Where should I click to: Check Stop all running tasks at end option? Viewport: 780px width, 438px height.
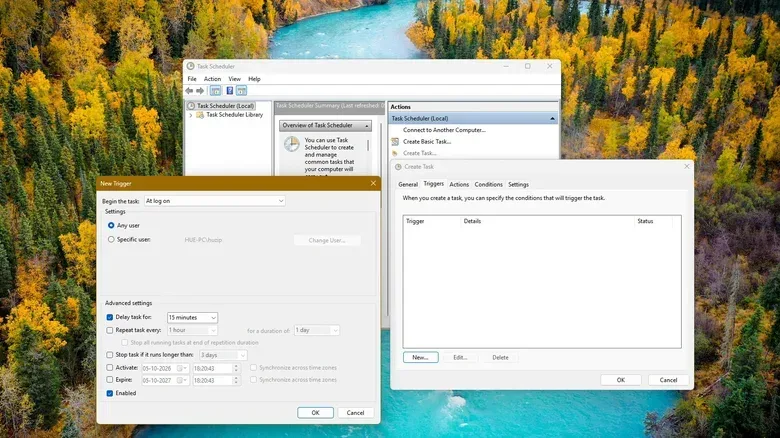pos(124,342)
